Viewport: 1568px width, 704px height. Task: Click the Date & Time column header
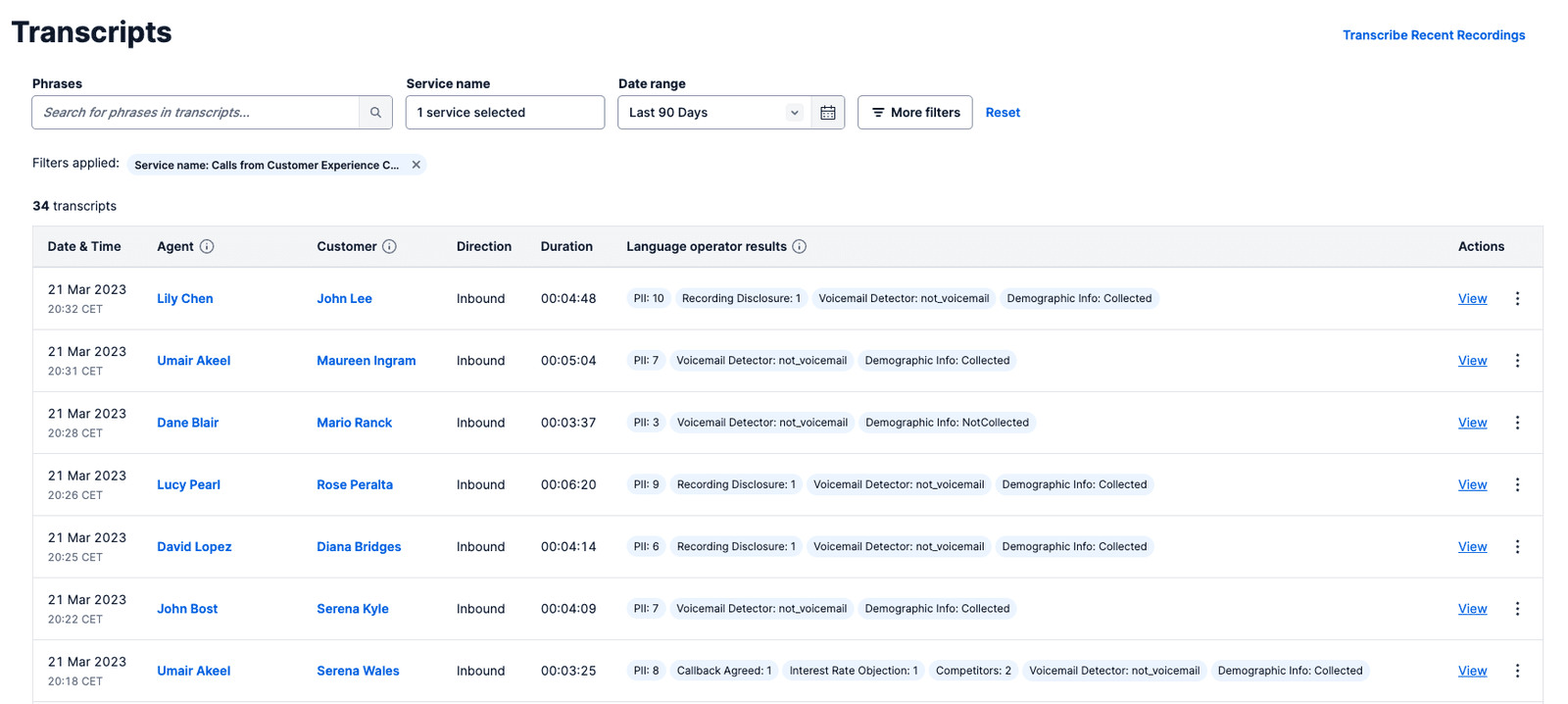pos(84,247)
